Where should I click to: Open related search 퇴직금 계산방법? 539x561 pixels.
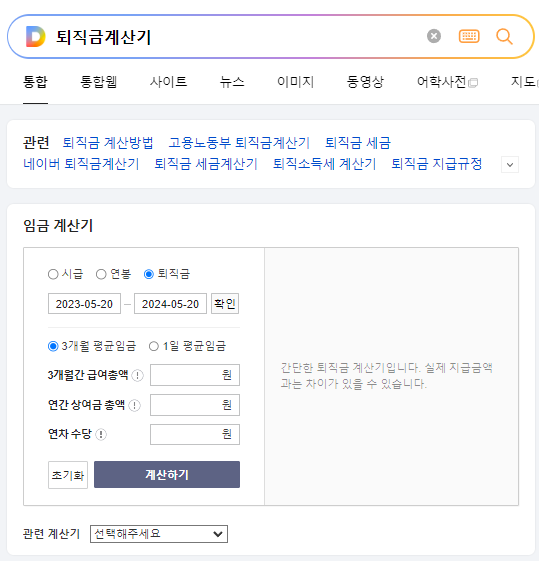tap(108, 143)
